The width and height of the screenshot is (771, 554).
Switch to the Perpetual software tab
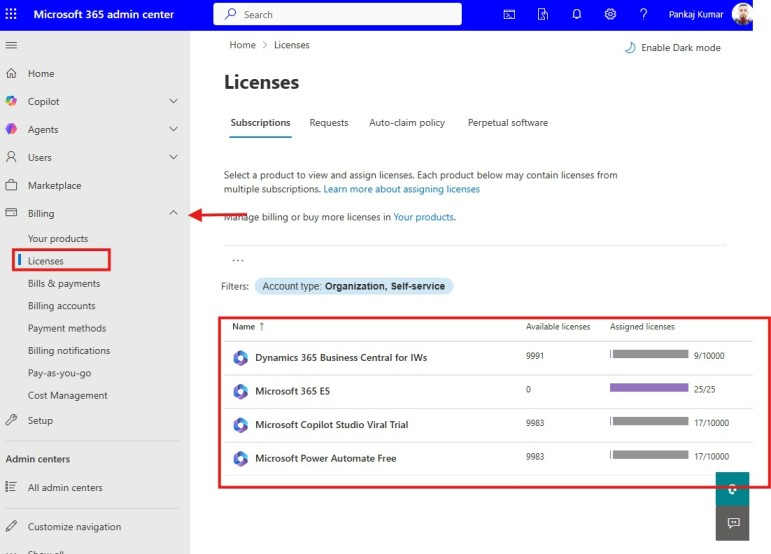[x=508, y=122]
